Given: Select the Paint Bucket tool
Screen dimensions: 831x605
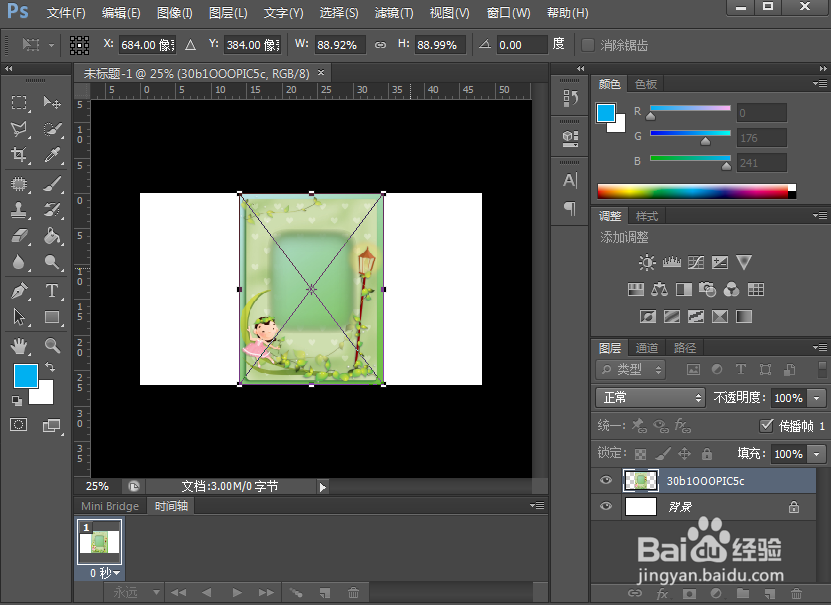Looking at the screenshot, I should point(52,236).
